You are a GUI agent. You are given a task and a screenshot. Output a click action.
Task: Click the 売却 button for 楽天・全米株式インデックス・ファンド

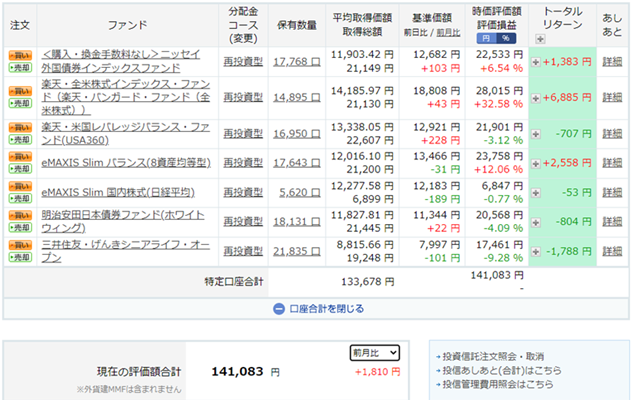tap(18, 104)
